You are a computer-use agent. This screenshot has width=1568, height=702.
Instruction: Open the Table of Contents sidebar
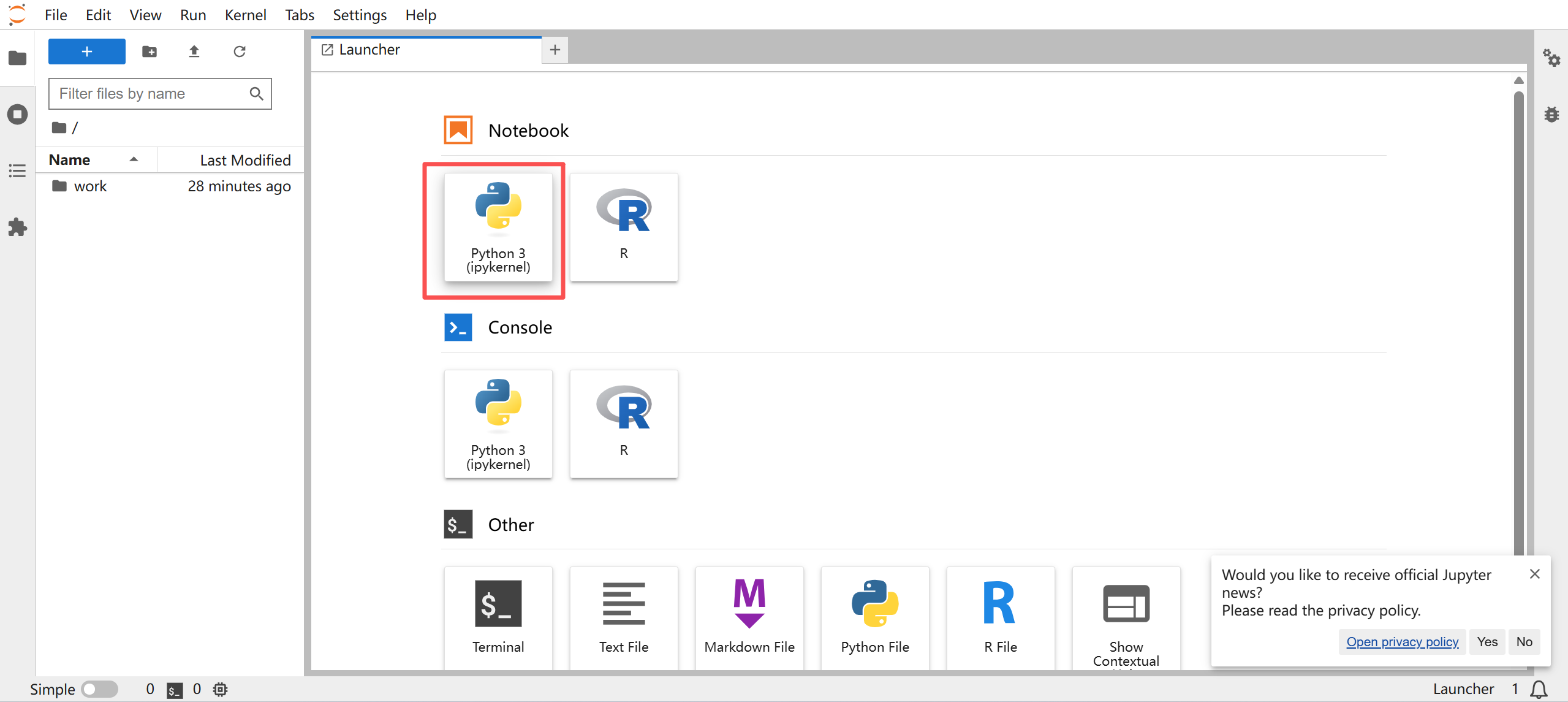pos(17,170)
